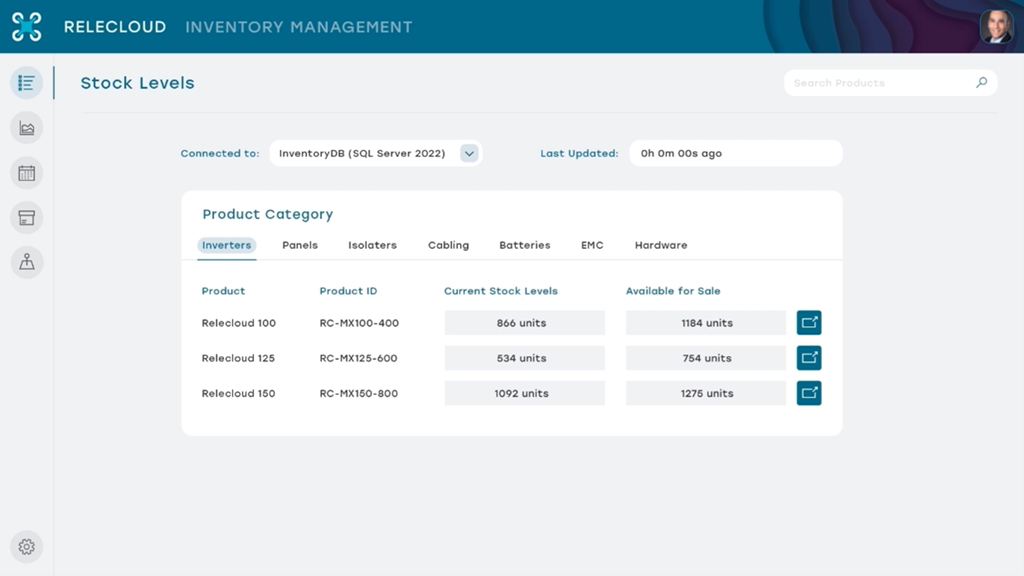
Task: Open the settings gear icon
Action: [27, 547]
